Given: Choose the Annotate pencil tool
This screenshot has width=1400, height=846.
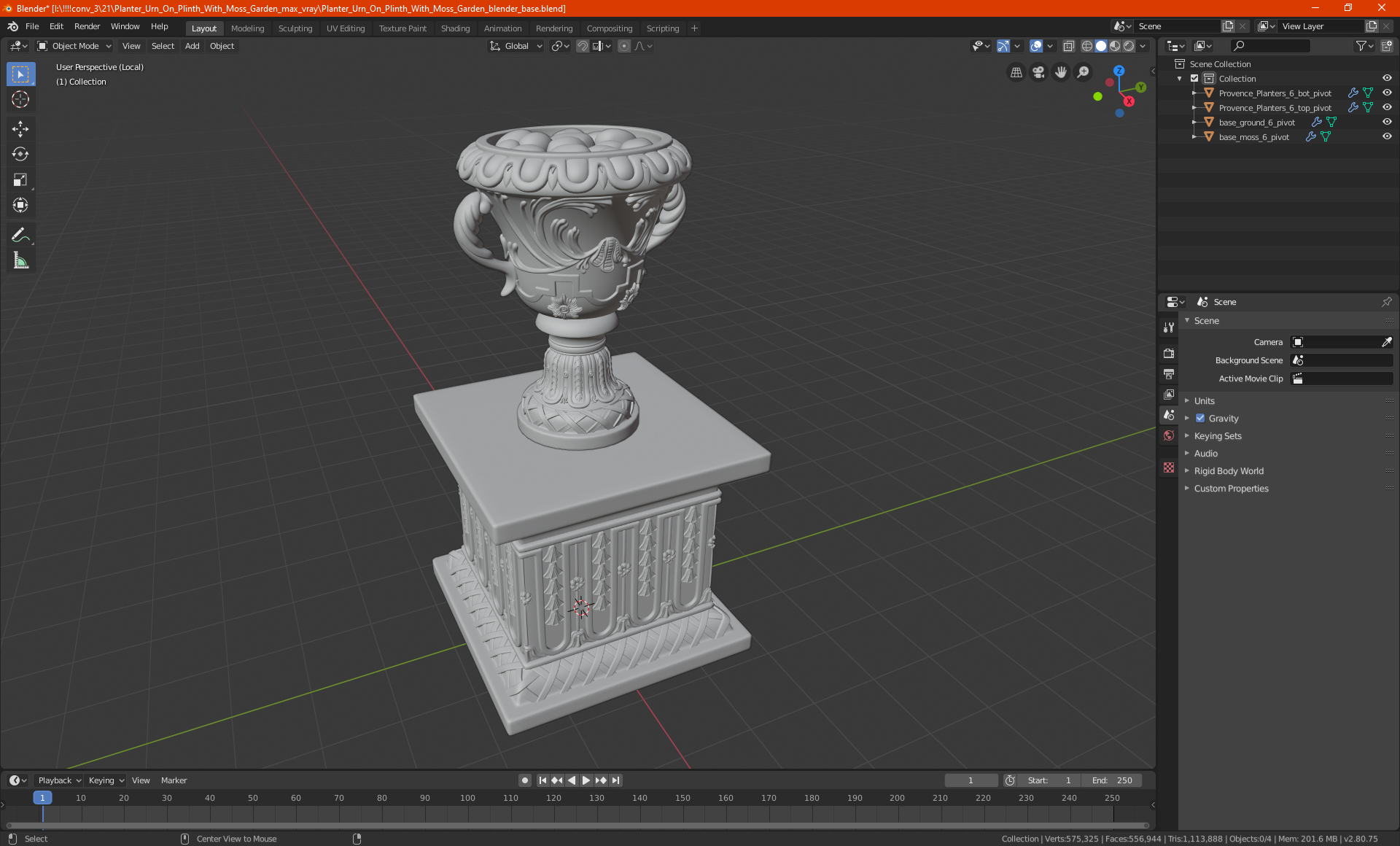Looking at the screenshot, I should (20, 235).
